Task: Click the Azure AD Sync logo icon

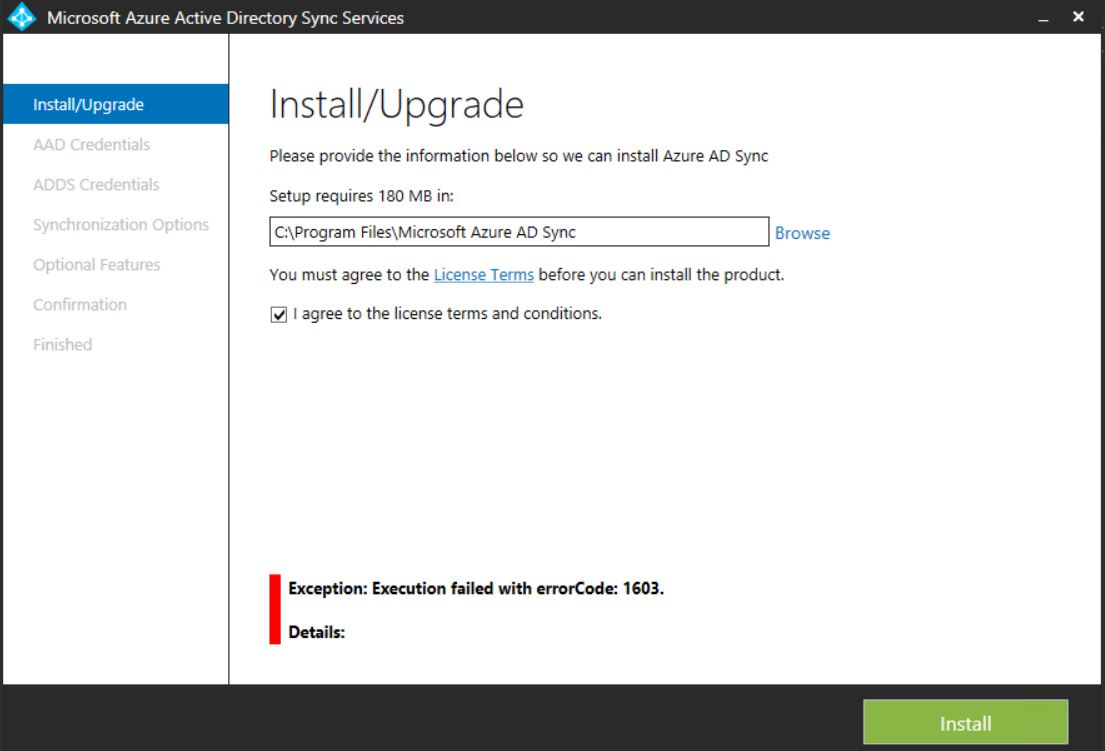Action: 22,17
